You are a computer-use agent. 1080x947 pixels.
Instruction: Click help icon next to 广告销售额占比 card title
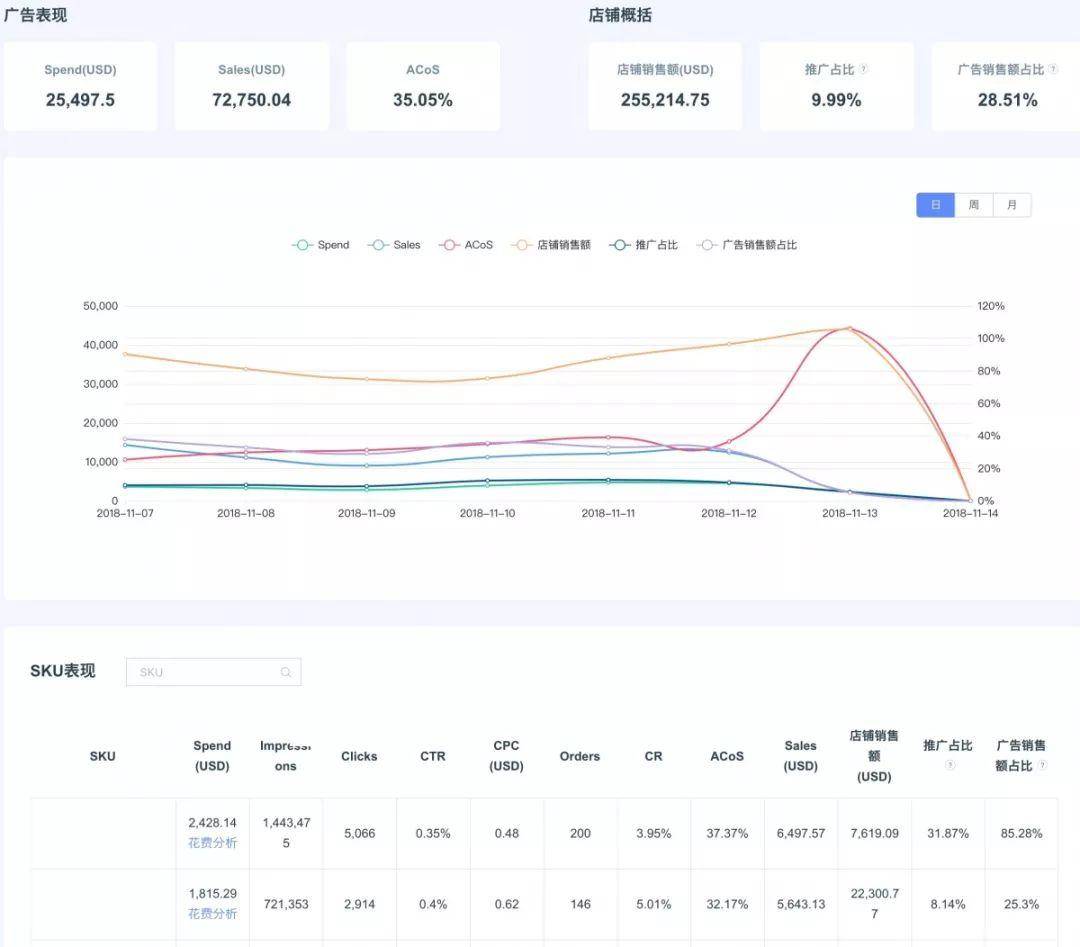click(1053, 69)
